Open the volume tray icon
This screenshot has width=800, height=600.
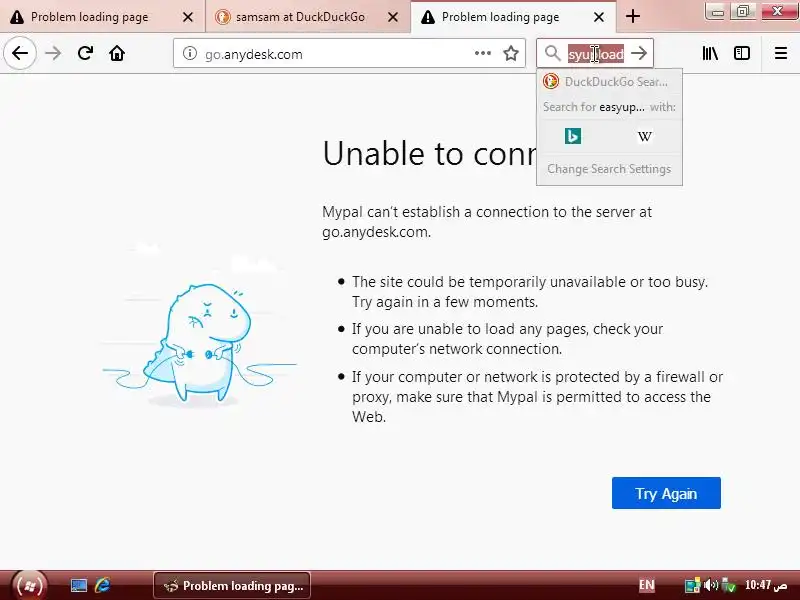click(710, 585)
